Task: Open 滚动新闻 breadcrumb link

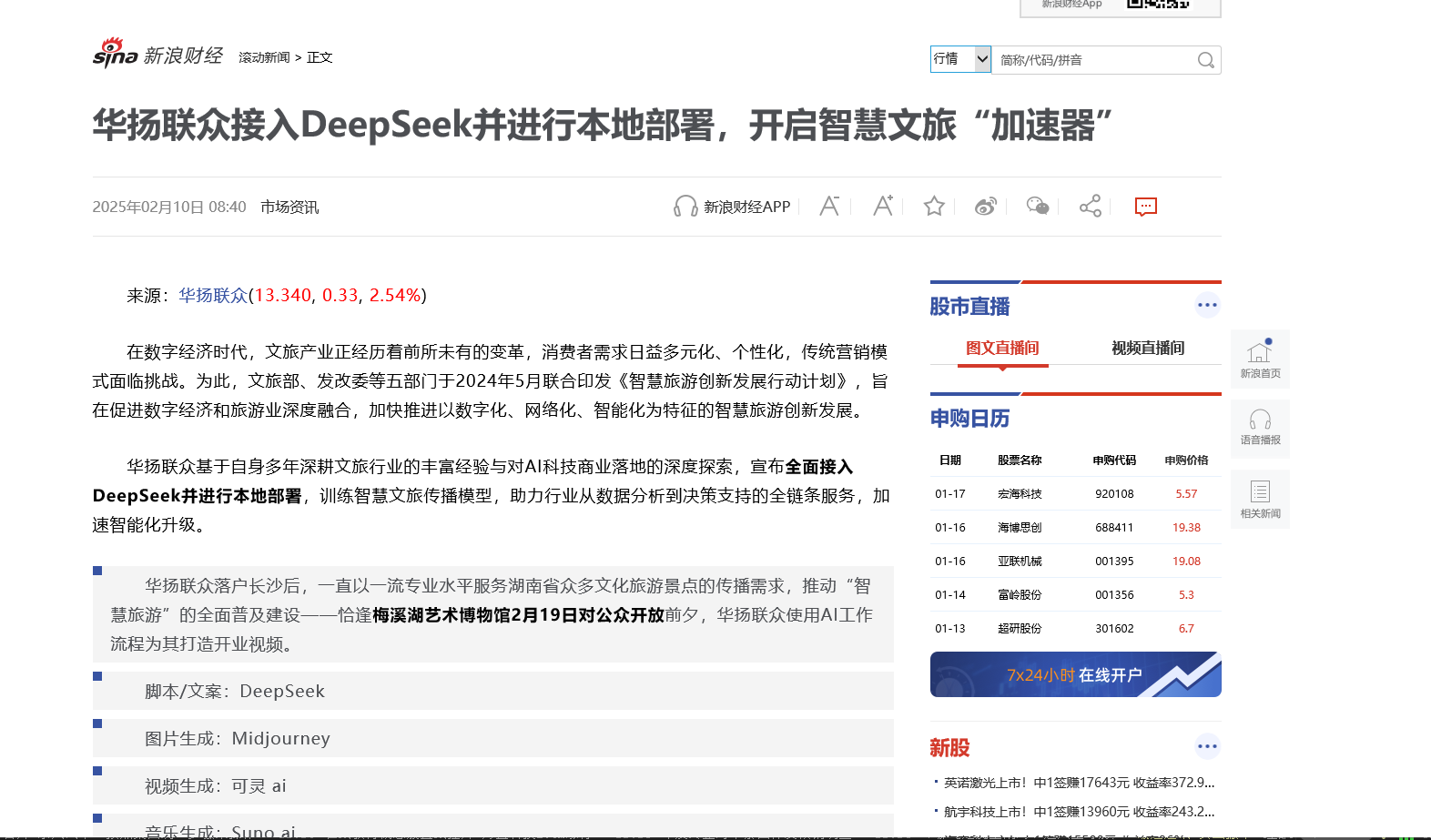Action: [x=264, y=57]
